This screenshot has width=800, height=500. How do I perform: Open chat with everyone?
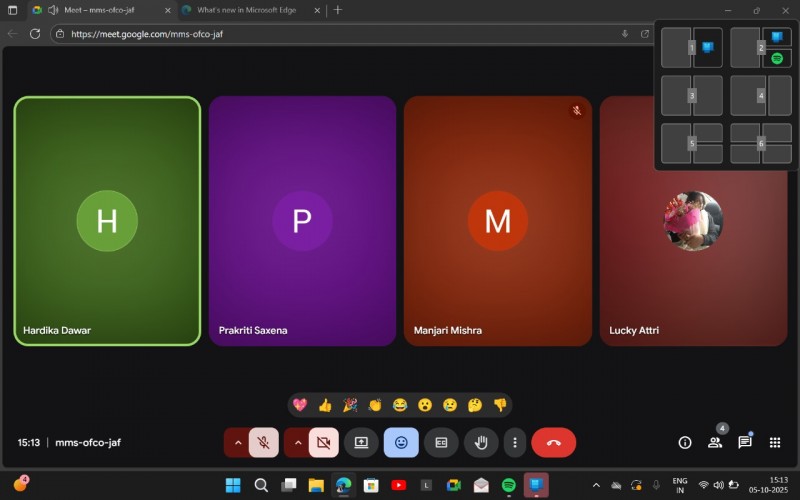(745, 442)
